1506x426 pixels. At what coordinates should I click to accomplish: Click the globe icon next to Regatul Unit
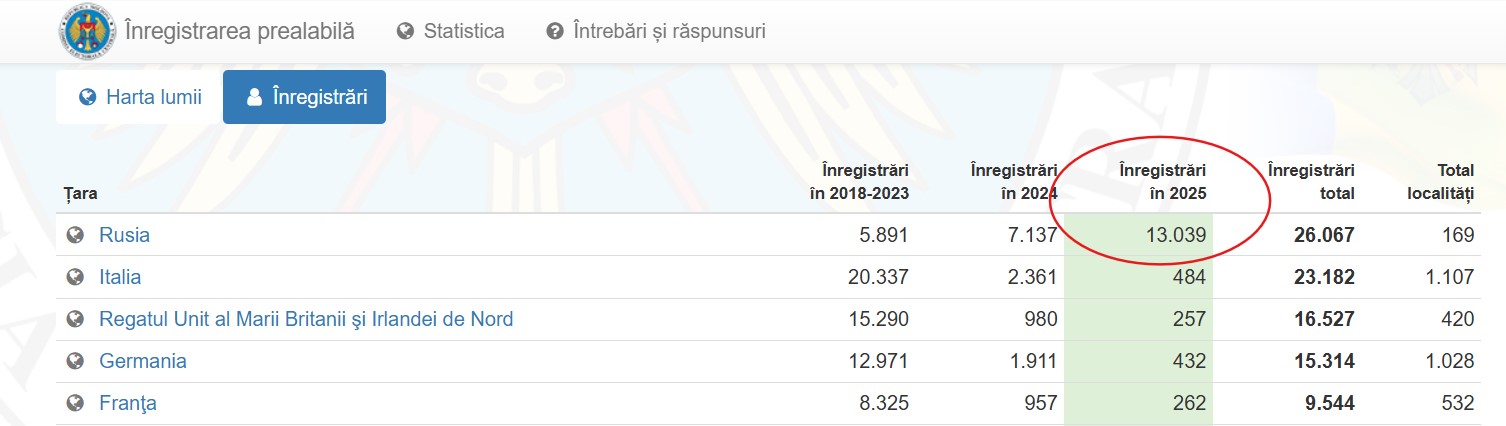pyautogui.click(x=74, y=319)
